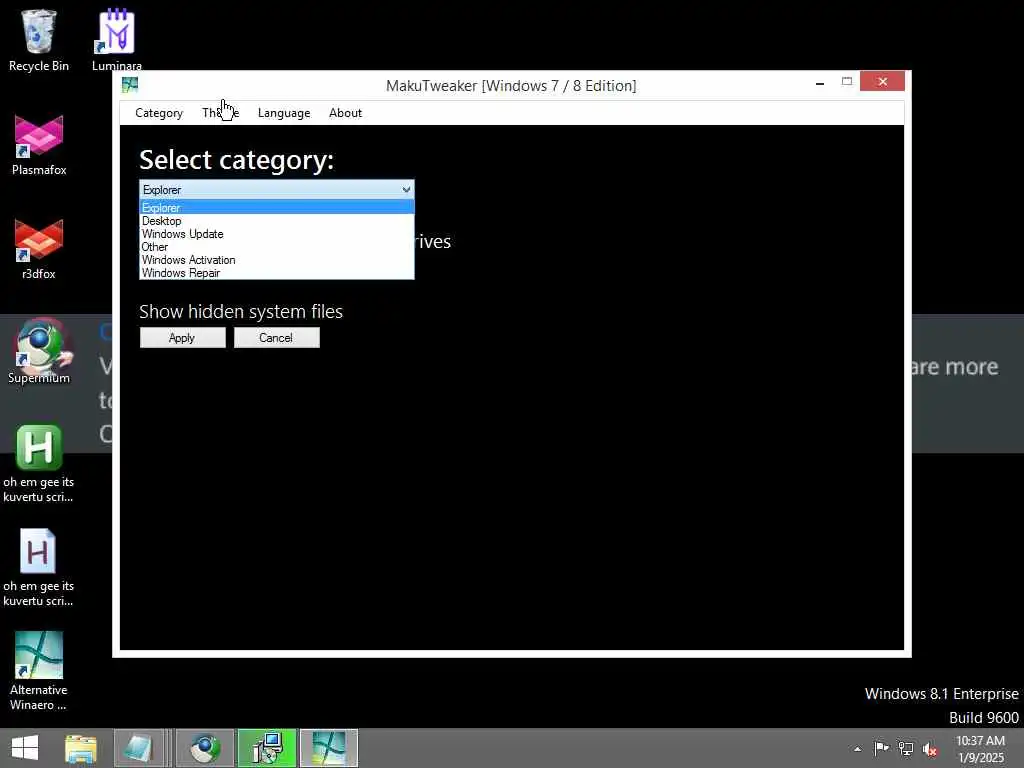This screenshot has height=768, width=1024.
Task: Launch the Luminara desktop shortcut
Action: coord(116,39)
